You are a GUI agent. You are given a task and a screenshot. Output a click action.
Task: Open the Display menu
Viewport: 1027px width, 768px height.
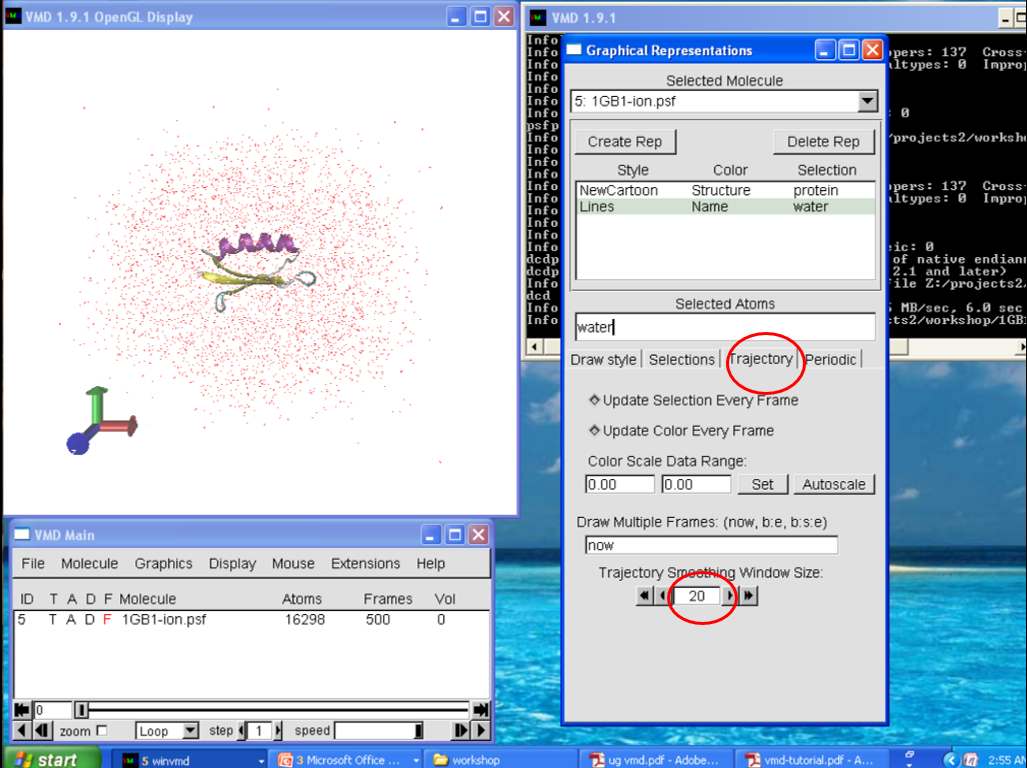click(x=233, y=564)
